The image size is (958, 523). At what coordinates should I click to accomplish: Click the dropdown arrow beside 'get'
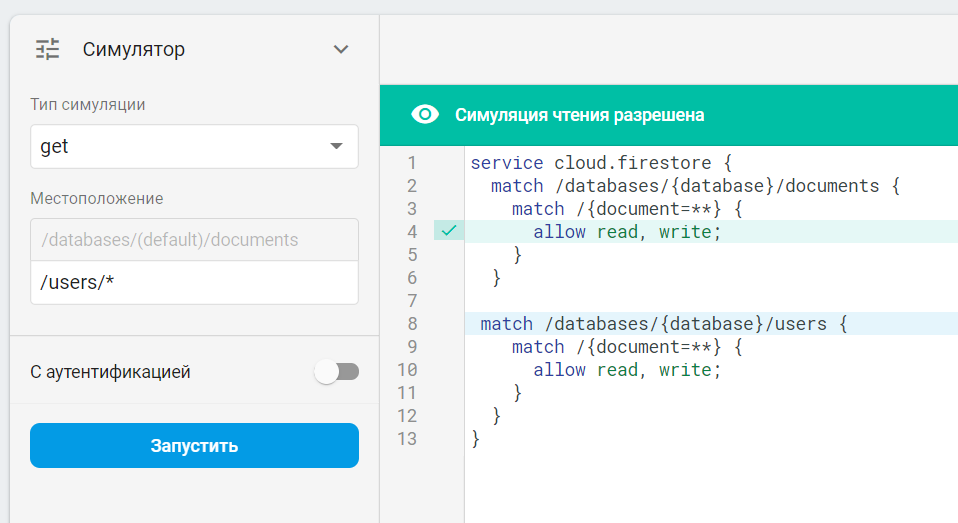pyautogui.click(x=336, y=146)
